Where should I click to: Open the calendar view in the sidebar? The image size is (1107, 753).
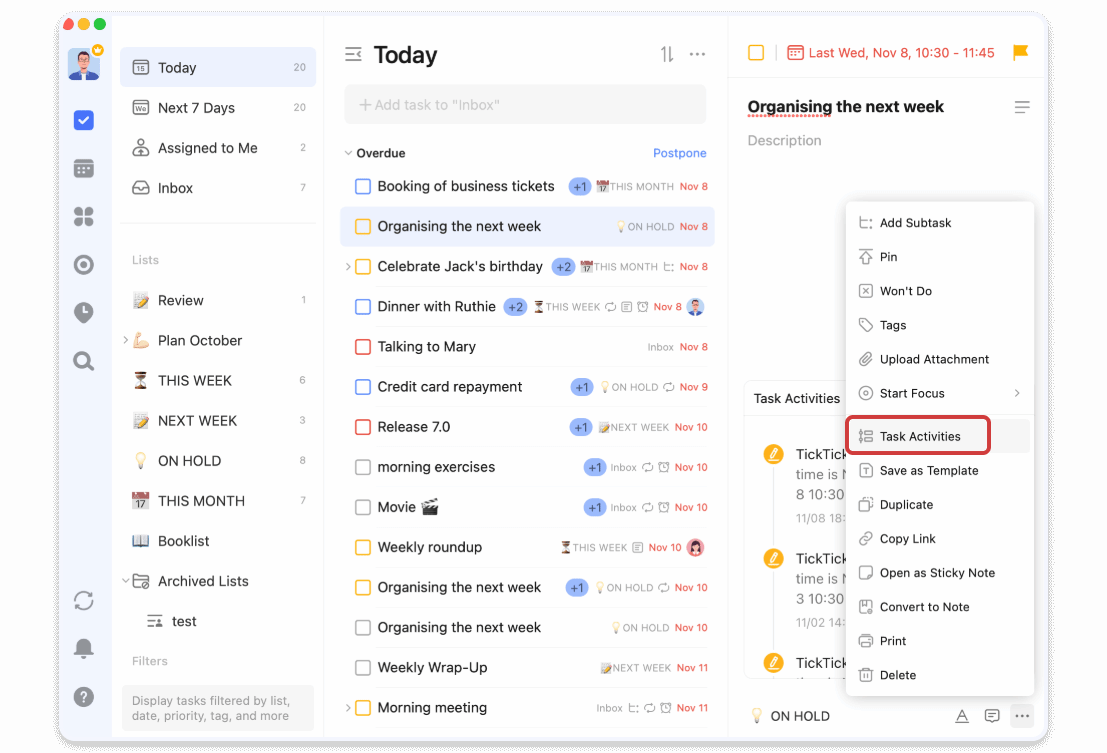point(84,168)
